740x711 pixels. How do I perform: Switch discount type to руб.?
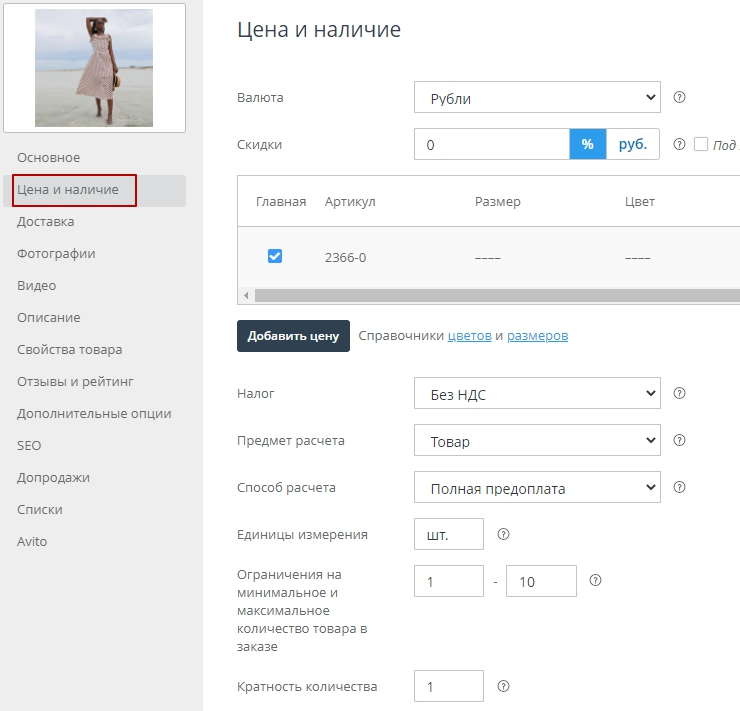pos(633,144)
